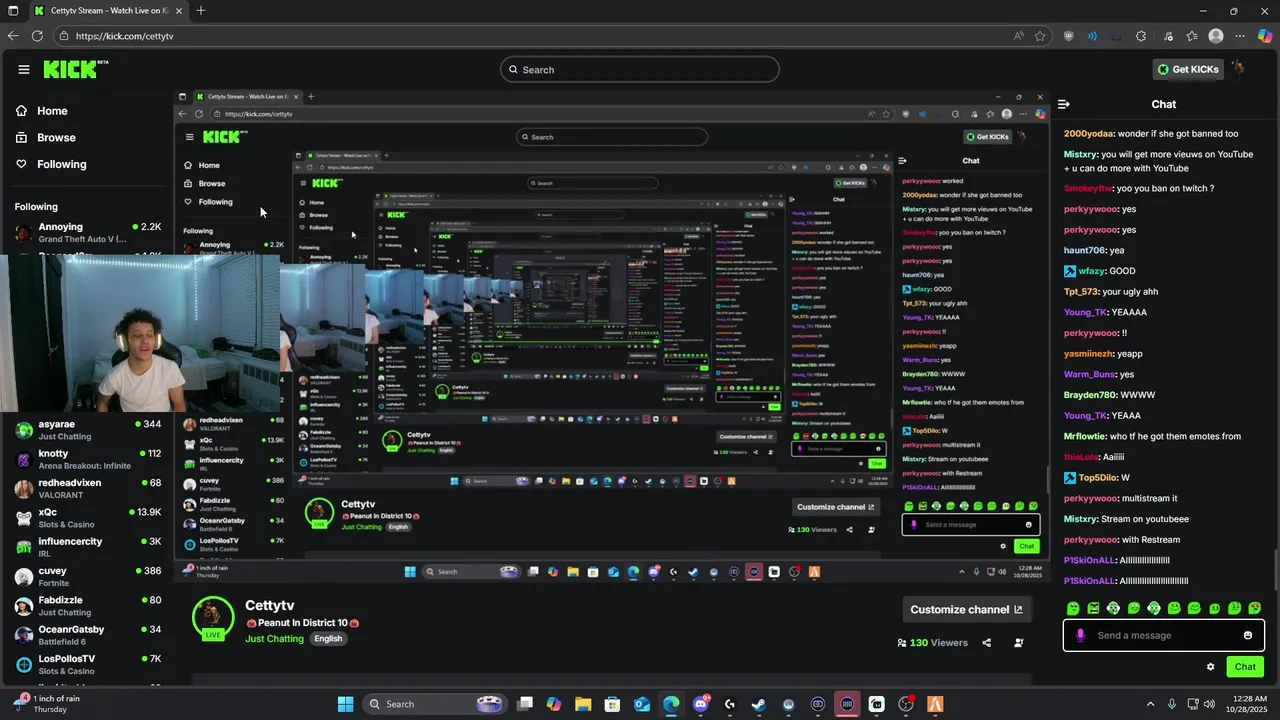
Task: Open cuvey channel in Following list
Action: (x=88, y=577)
